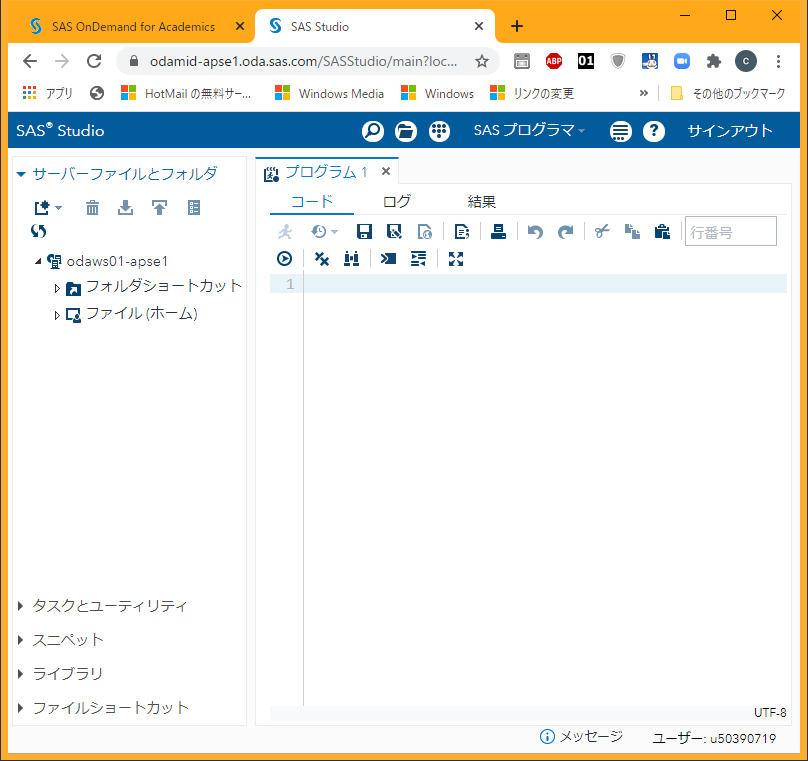The height and width of the screenshot is (761, 808).
Task: Refresh the server files tree
Action: click(39, 231)
